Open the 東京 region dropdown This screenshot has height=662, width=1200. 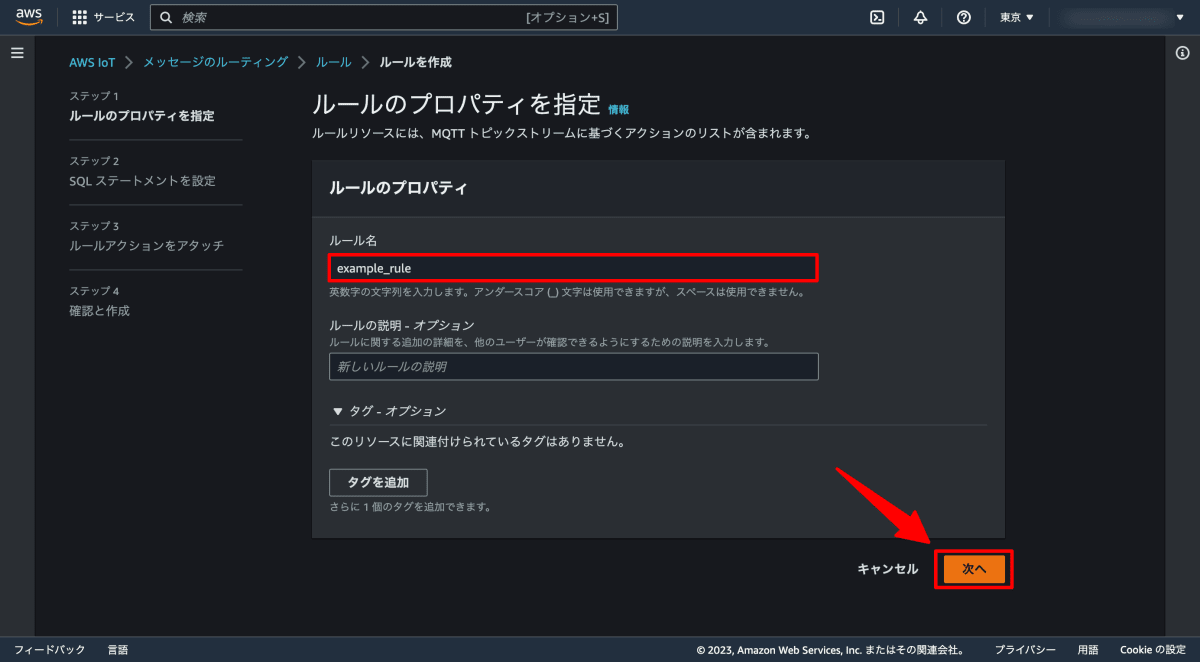point(1017,17)
